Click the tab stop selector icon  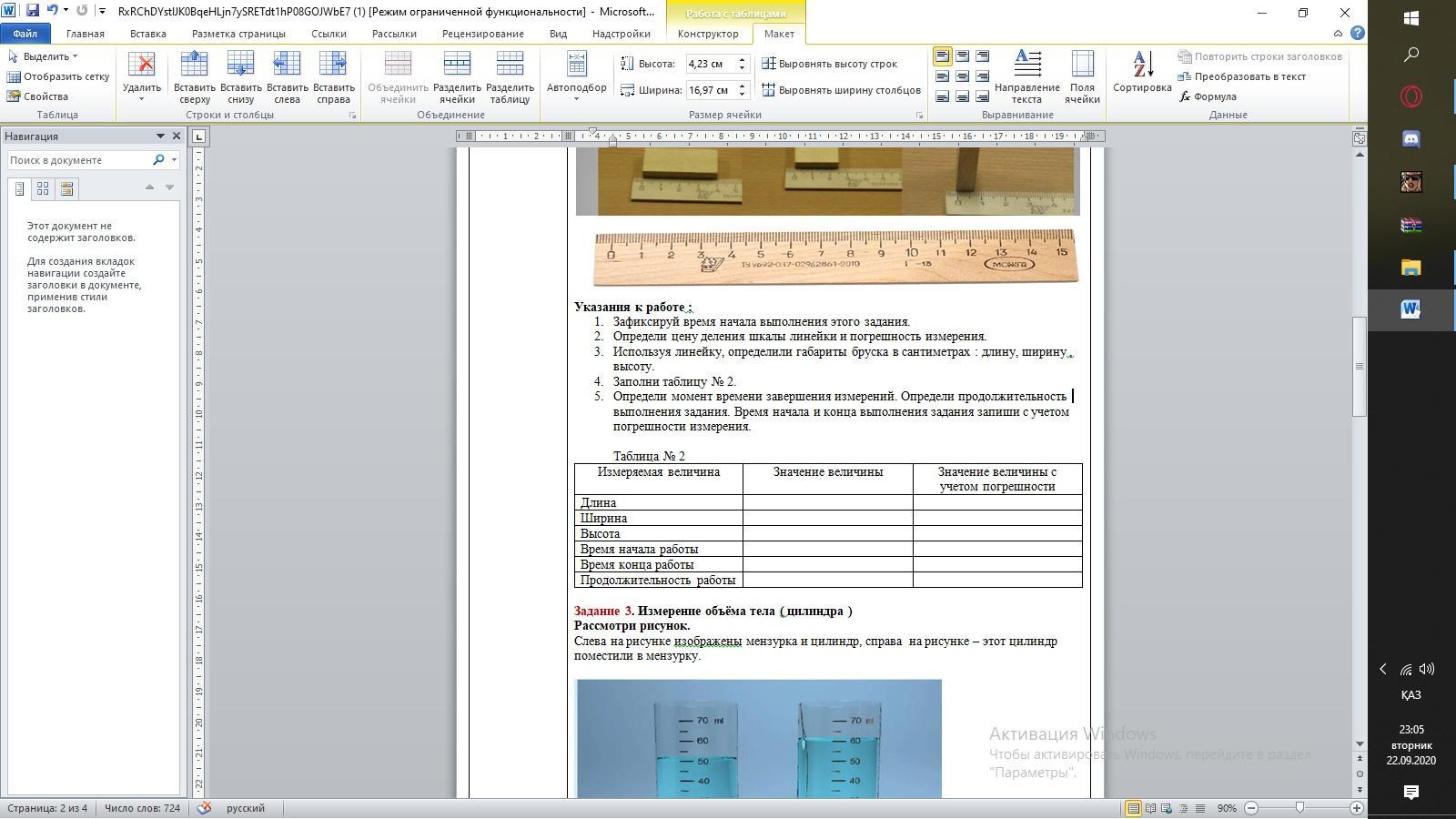point(199,136)
